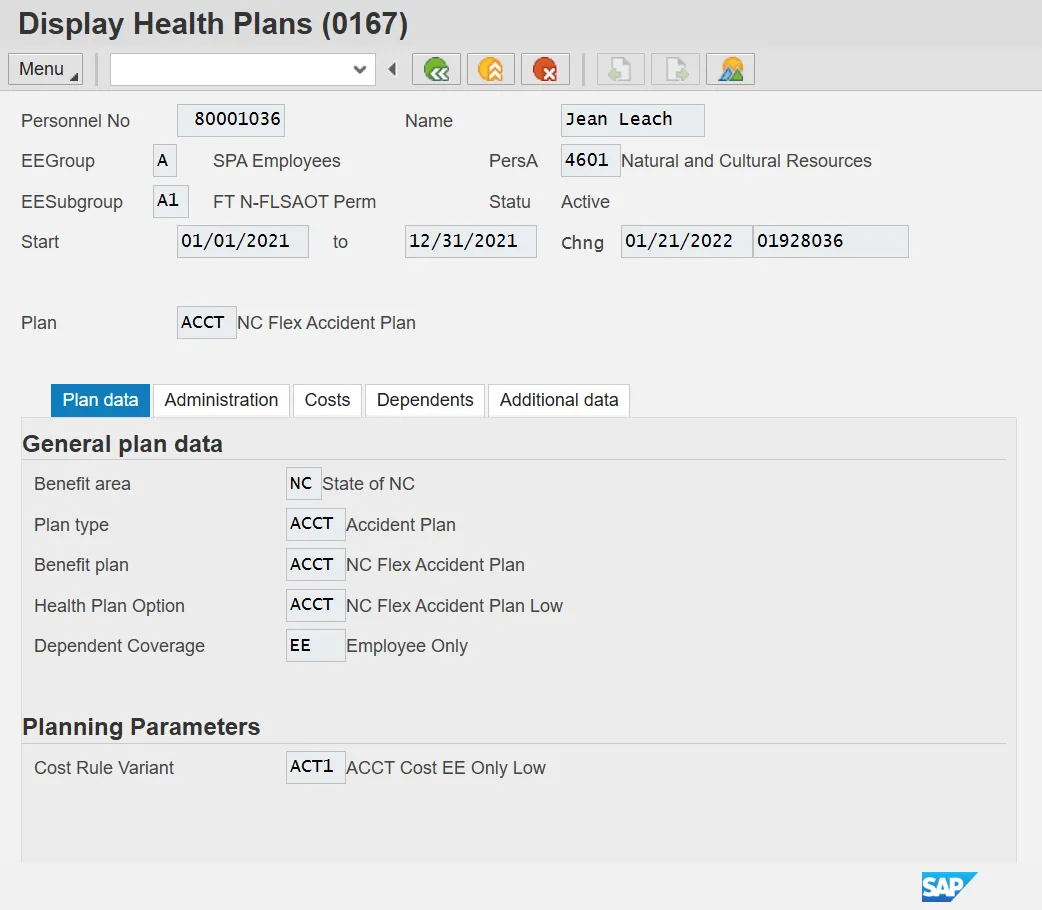Click the end date 12/31/2021 field

tap(470, 241)
